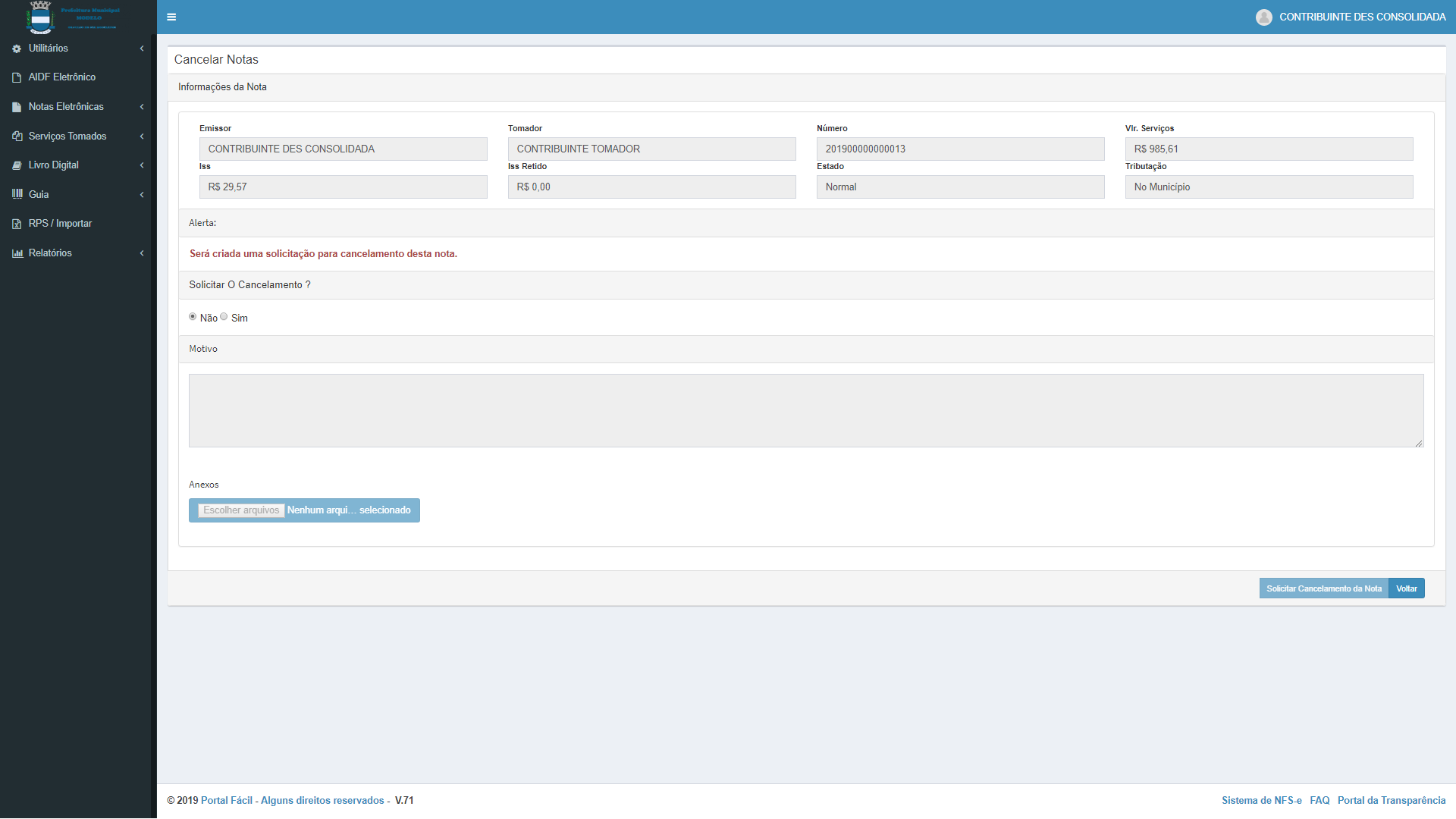Screen dimensions: 1456x819
Task: Click the Serviços Tomados icon
Action: click(x=17, y=136)
